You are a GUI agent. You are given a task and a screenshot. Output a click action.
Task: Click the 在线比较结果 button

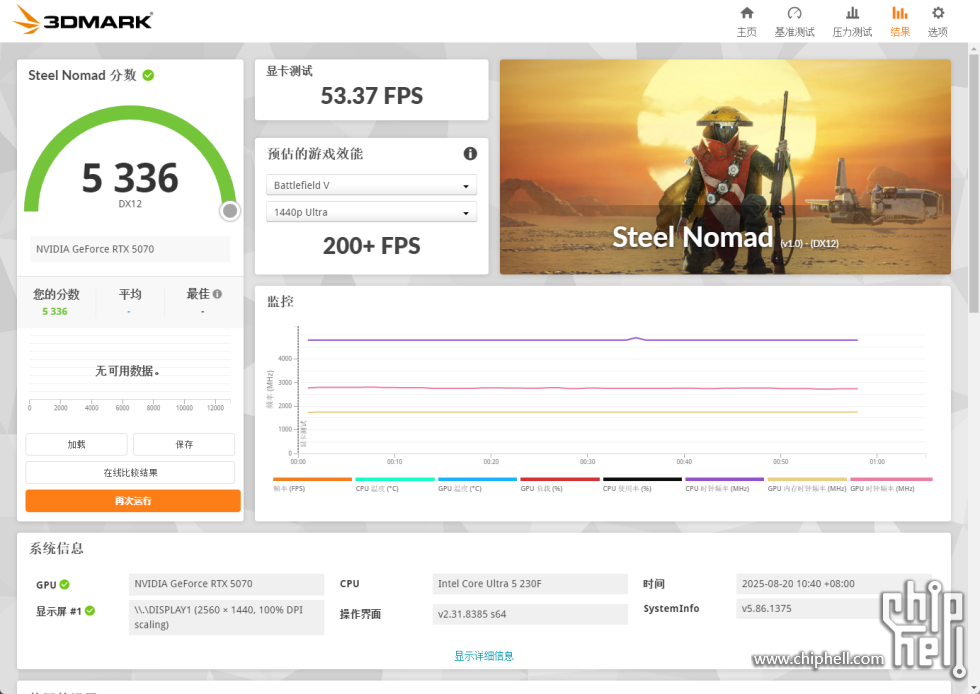point(130,473)
